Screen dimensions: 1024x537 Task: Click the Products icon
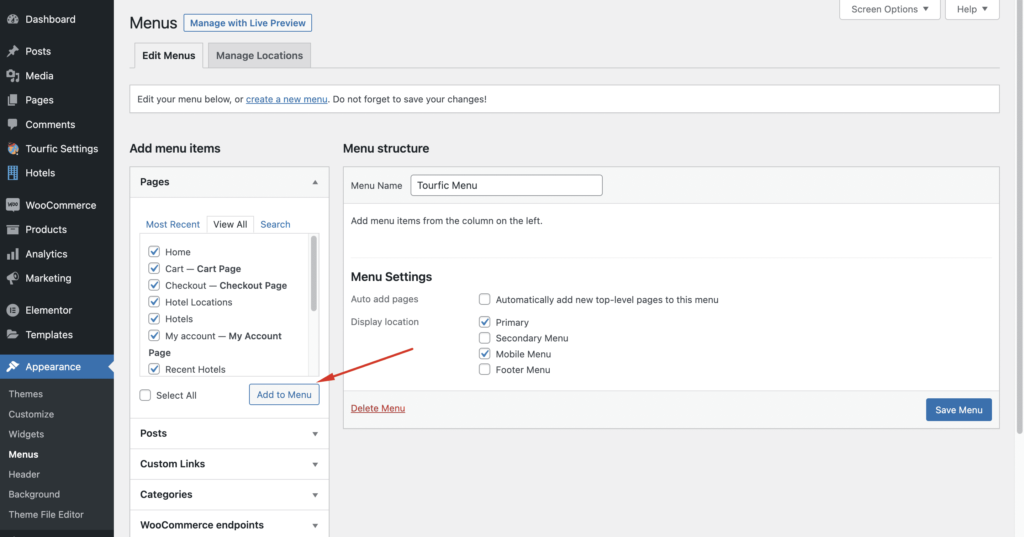[x=13, y=229]
